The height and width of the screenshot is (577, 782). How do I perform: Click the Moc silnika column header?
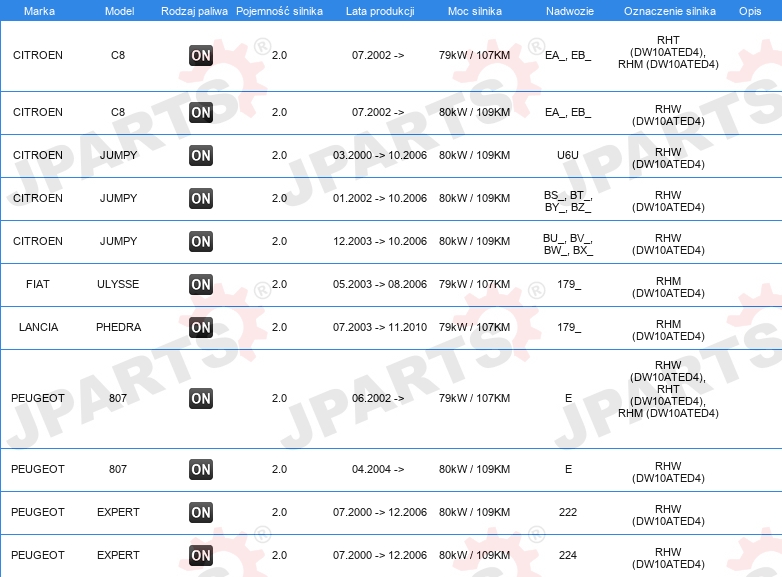pyautogui.click(x=475, y=11)
